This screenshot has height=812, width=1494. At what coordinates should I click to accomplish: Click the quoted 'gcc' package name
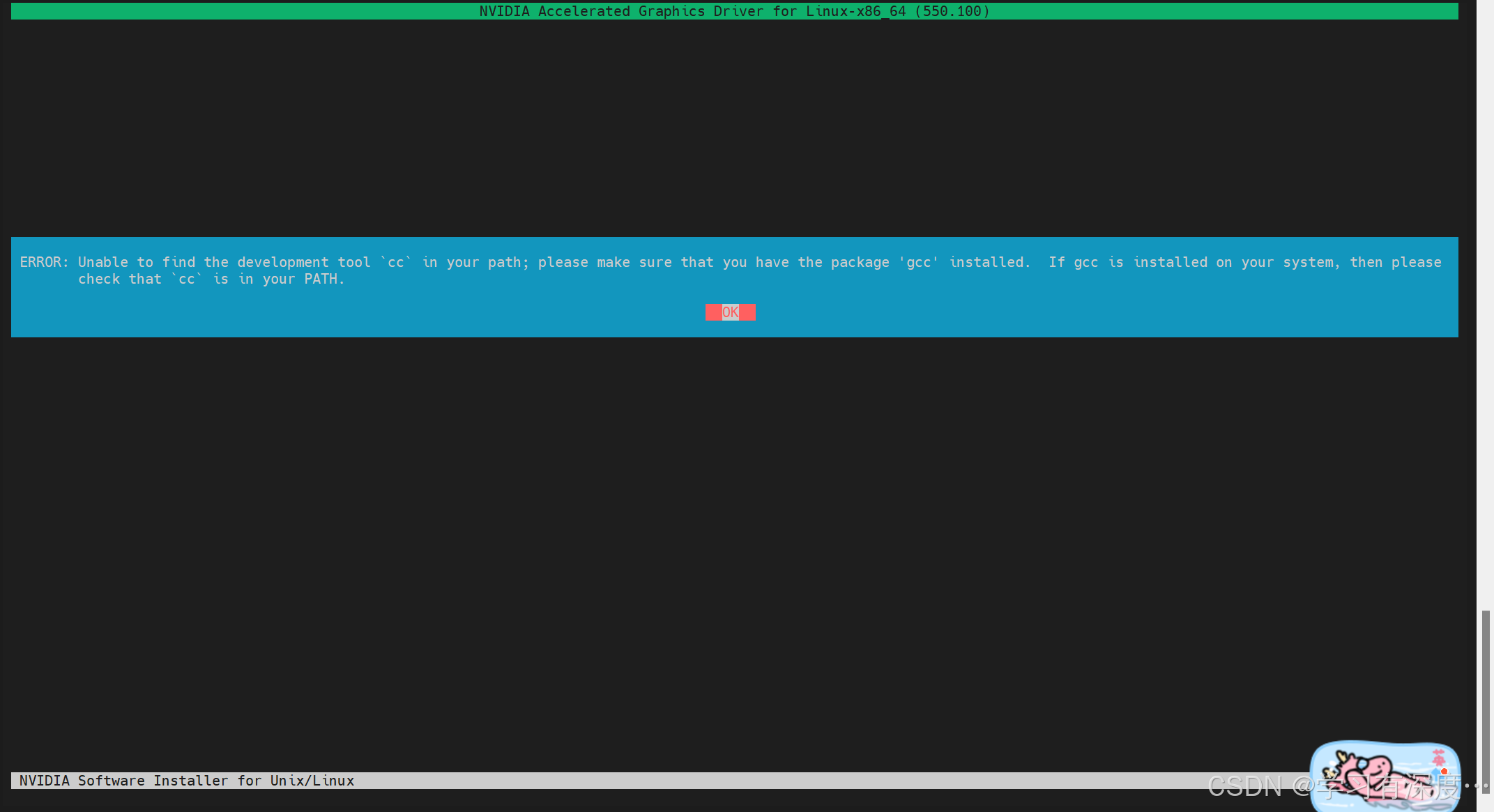coord(918,262)
